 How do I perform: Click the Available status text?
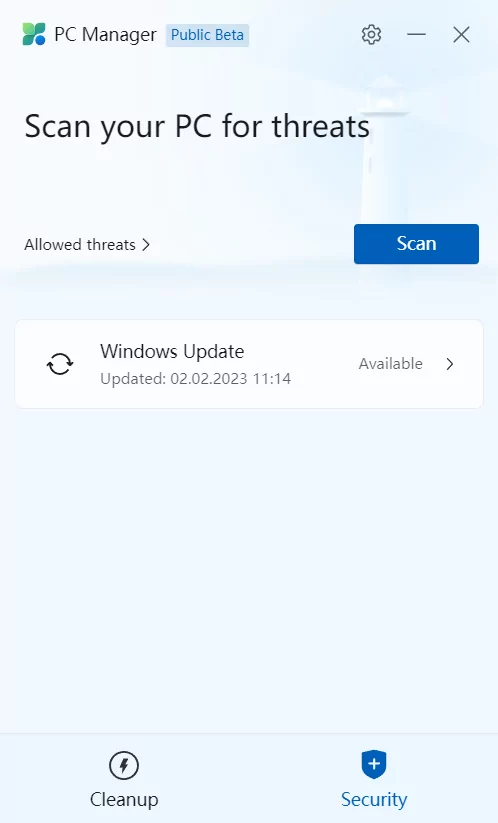[390, 363]
